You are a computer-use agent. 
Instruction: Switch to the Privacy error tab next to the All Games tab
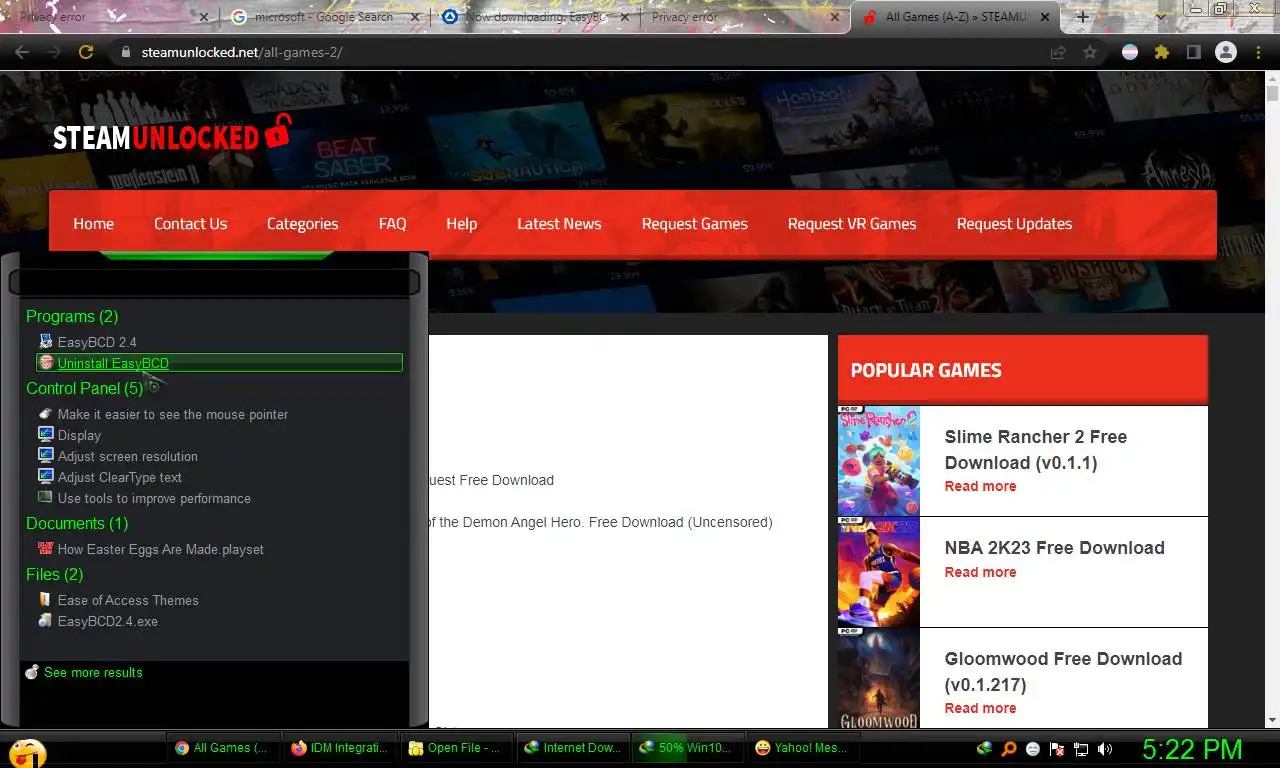coord(745,17)
